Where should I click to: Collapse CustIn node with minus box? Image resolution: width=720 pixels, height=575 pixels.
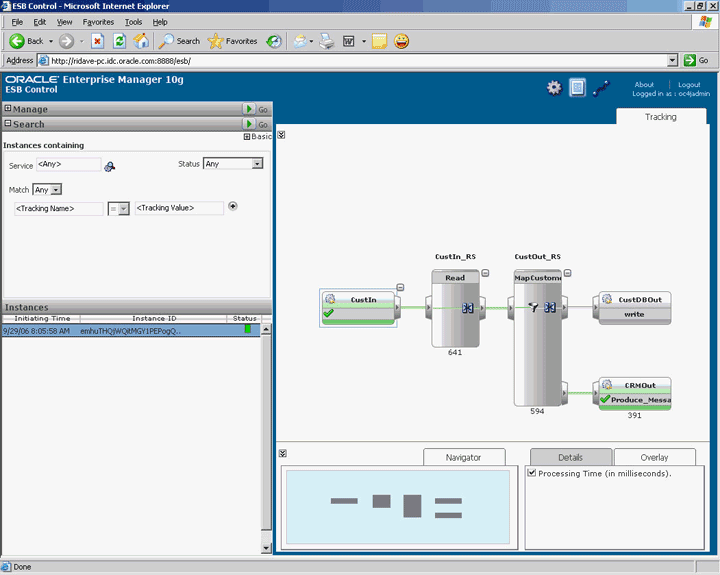click(400, 288)
